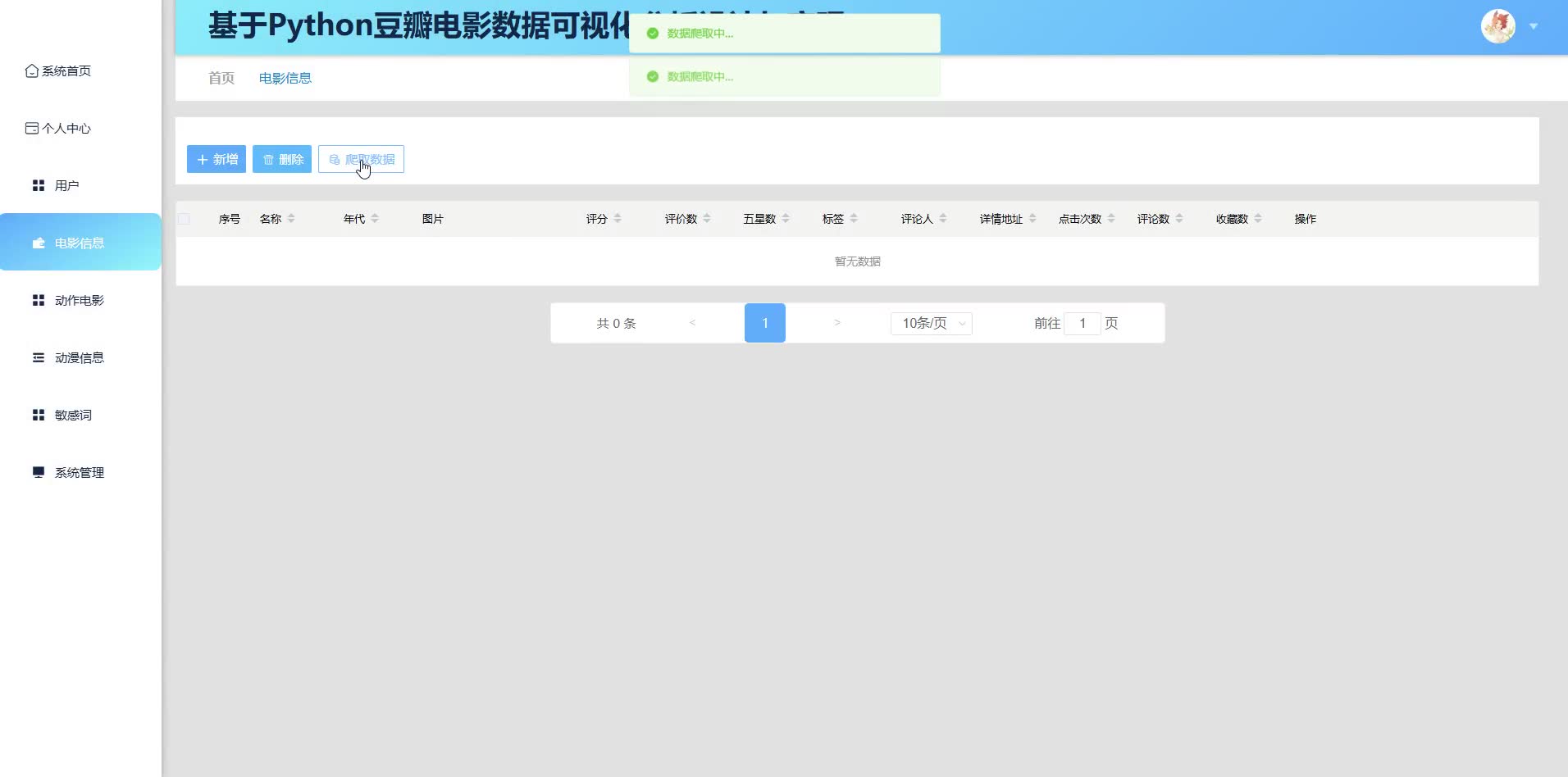Sort table by 五星数 column
The image size is (1568, 777).
[786, 219]
